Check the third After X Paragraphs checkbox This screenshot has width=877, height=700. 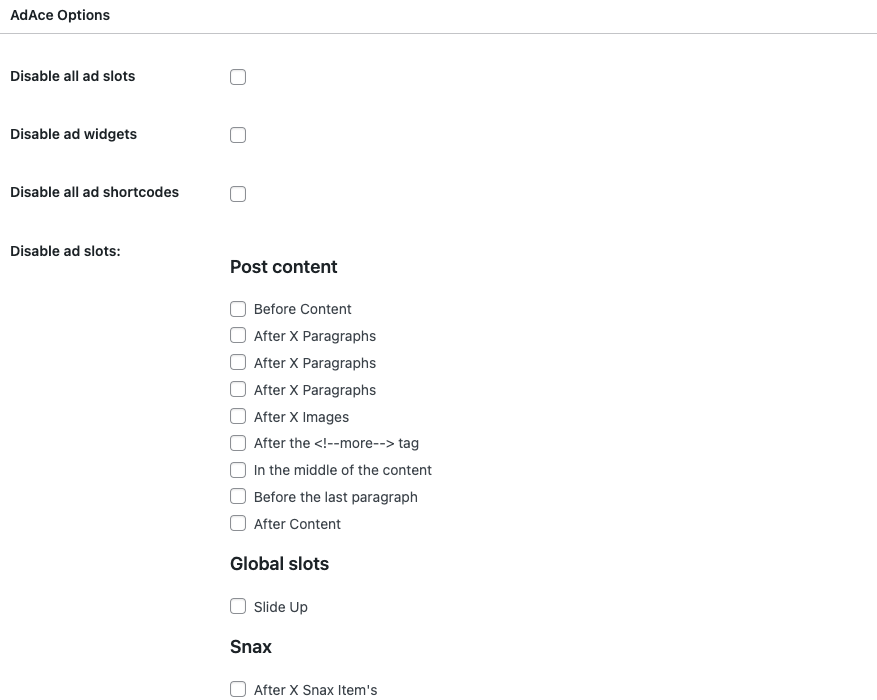238,390
